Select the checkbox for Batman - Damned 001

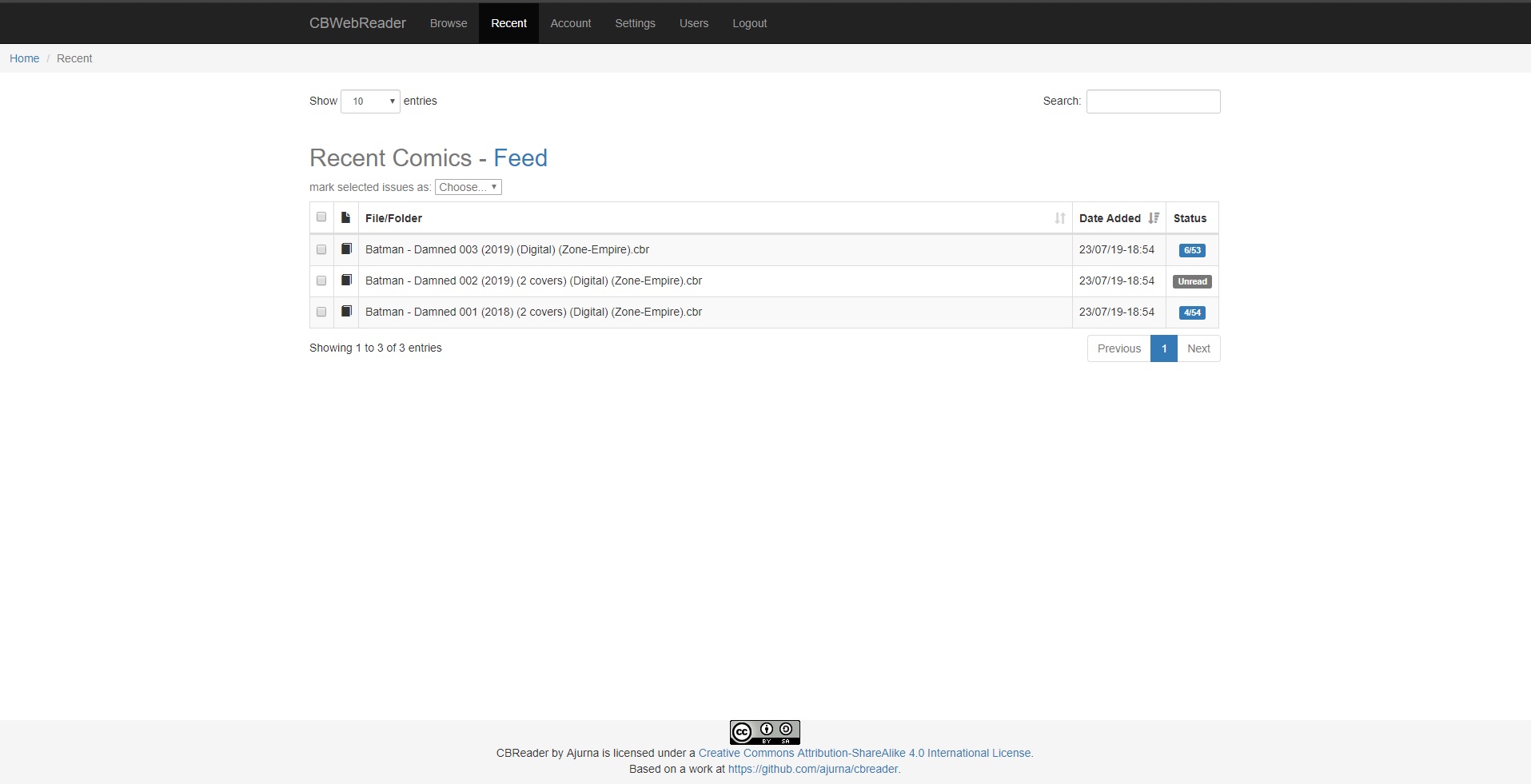[321, 311]
